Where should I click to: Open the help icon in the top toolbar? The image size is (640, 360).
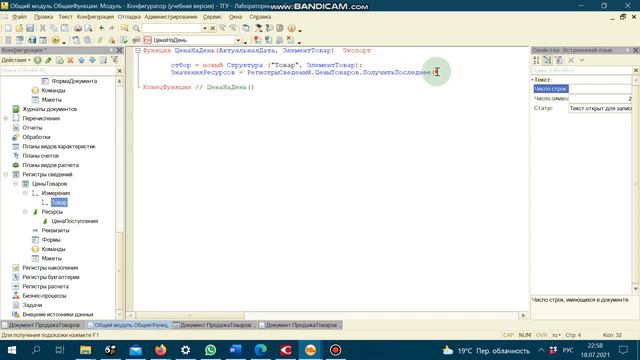(291, 28)
